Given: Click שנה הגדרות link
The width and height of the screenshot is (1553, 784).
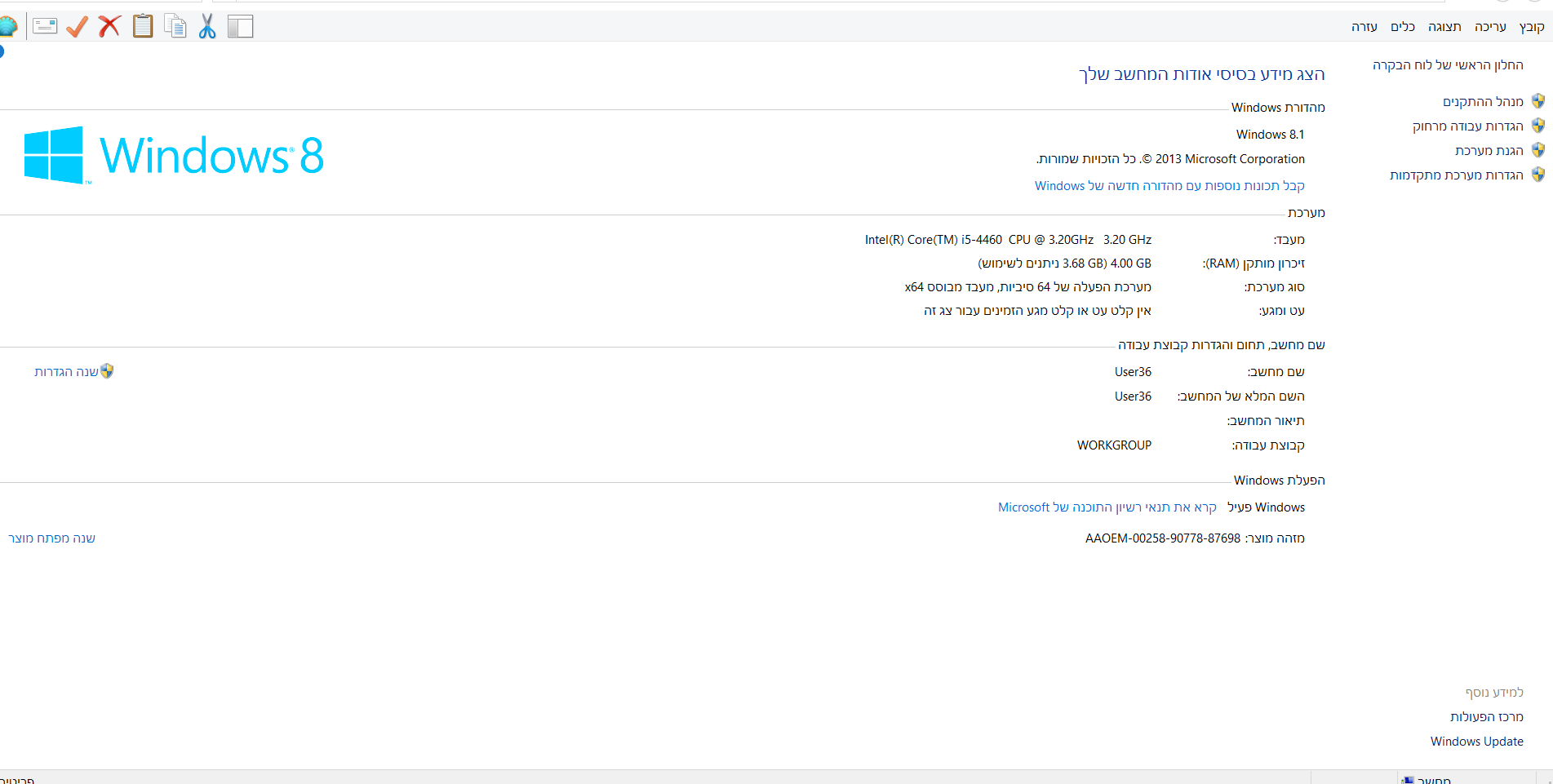Looking at the screenshot, I should (x=66, y=372).
